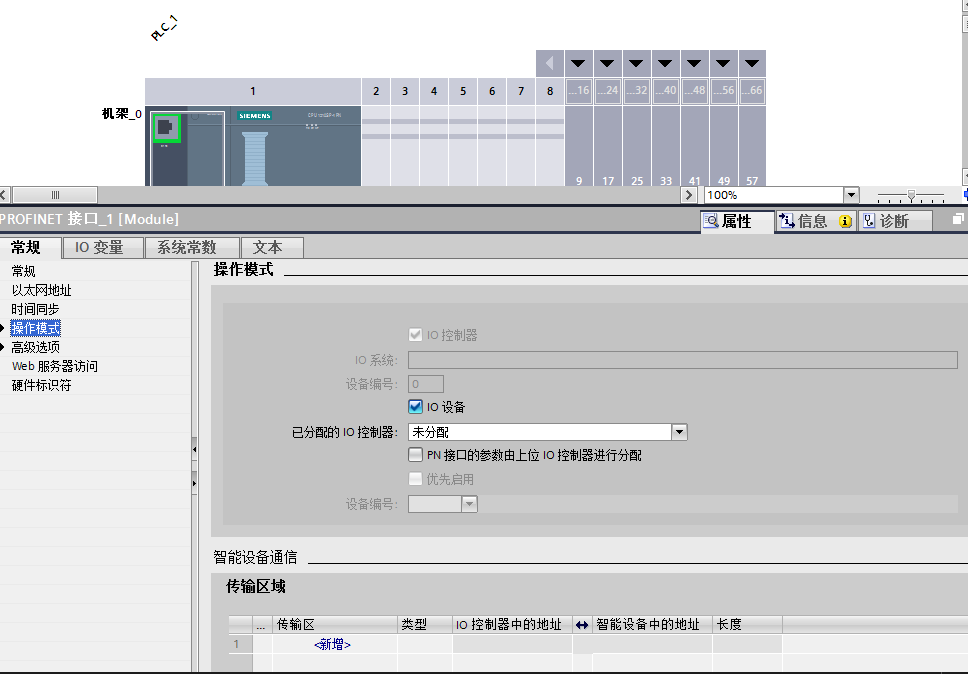Image resolution: width=968 pixels, height=674 pixels.
Task: Expand navigation pane with right splitter arrow
Action: pyautogui.click(x=194, y=483)
